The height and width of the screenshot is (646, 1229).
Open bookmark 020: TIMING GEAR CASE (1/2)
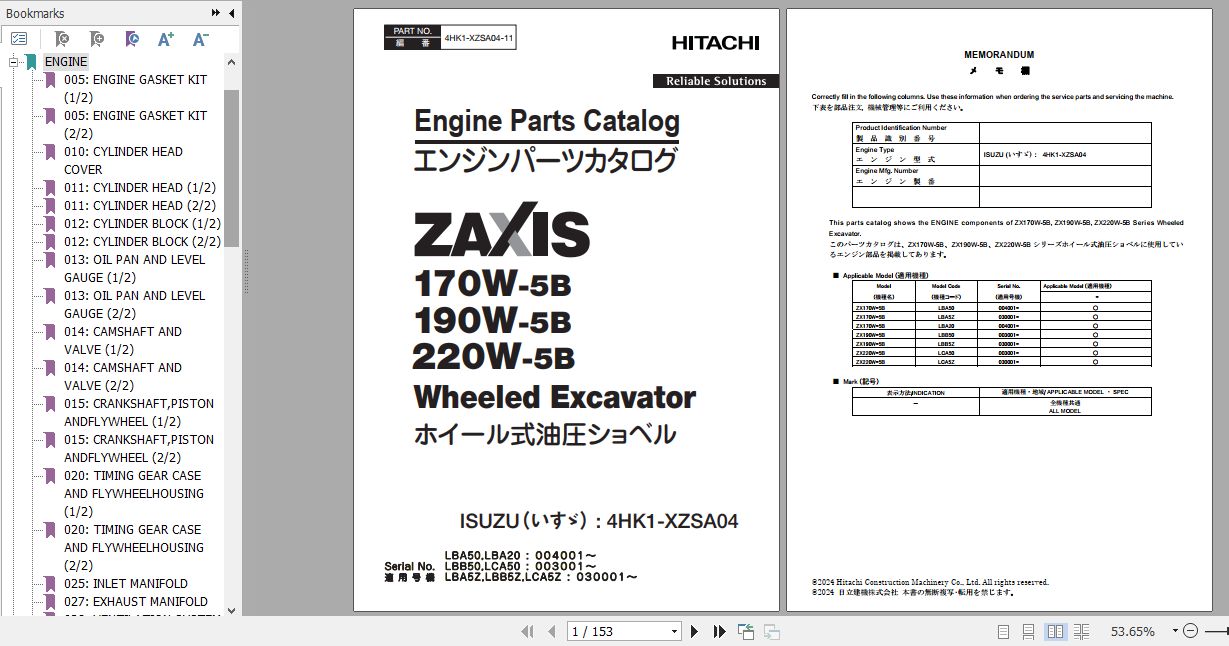[x=134, y=494]
